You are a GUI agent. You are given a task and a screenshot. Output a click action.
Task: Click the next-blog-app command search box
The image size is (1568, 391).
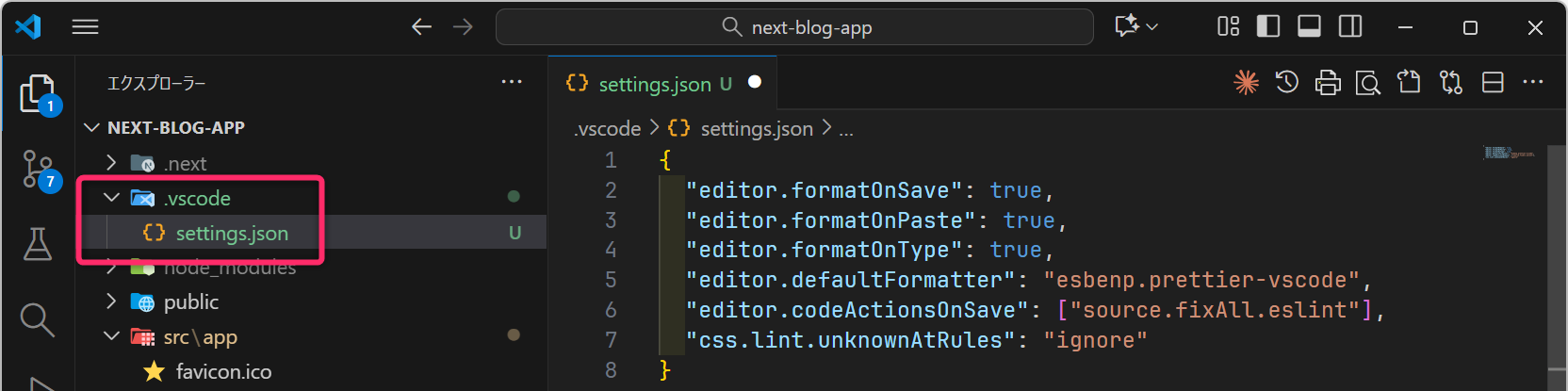pyautogui.click(x=794, y=27)
